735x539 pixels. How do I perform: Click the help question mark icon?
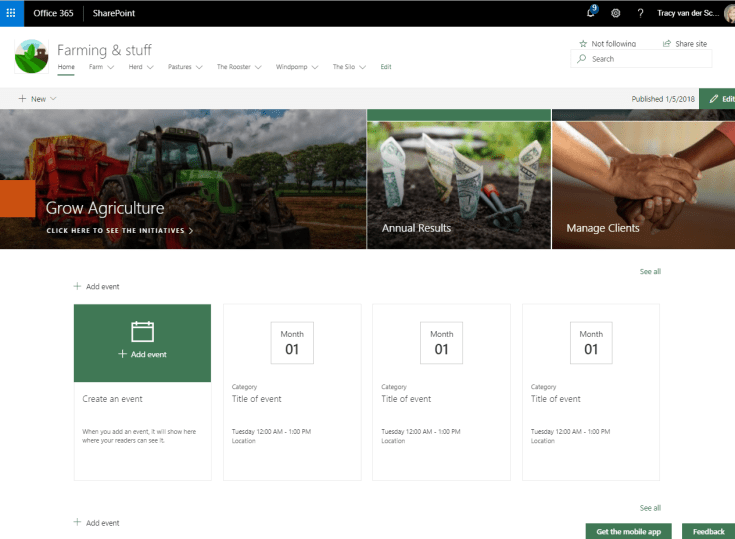pos(640,13)
